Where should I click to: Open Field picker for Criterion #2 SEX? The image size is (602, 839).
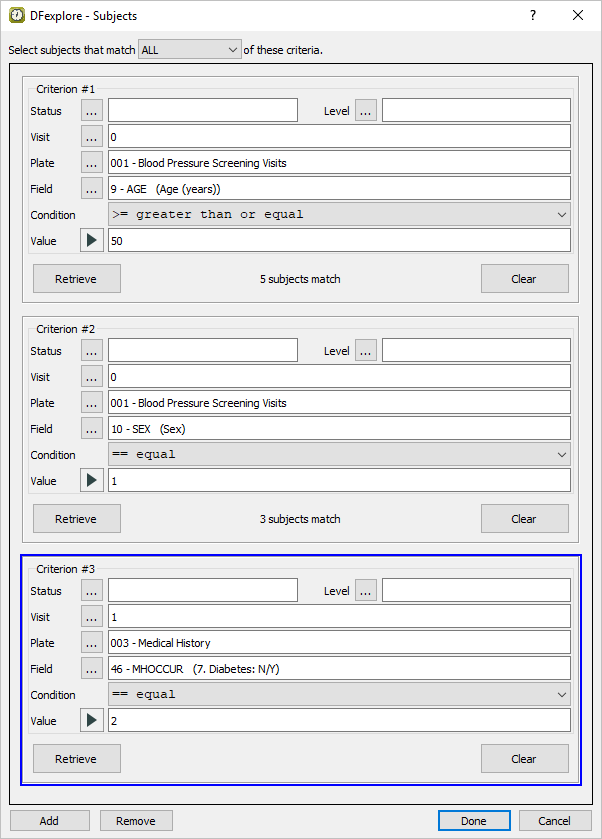[x=92, y=429]
